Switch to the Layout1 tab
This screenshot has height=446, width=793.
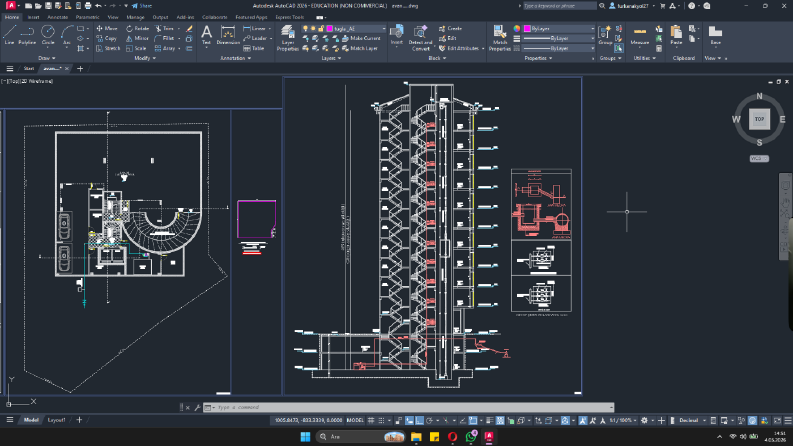click(56, 420)
